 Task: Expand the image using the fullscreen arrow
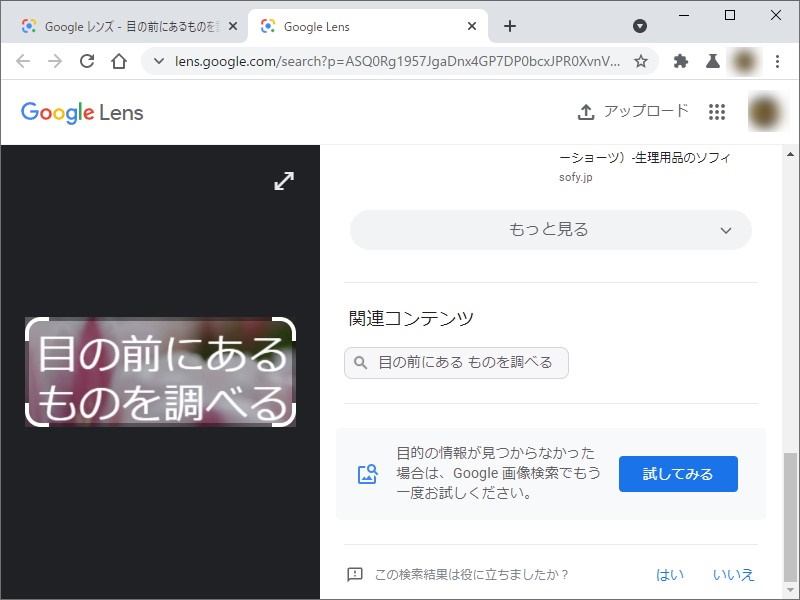tap(284, 182)
